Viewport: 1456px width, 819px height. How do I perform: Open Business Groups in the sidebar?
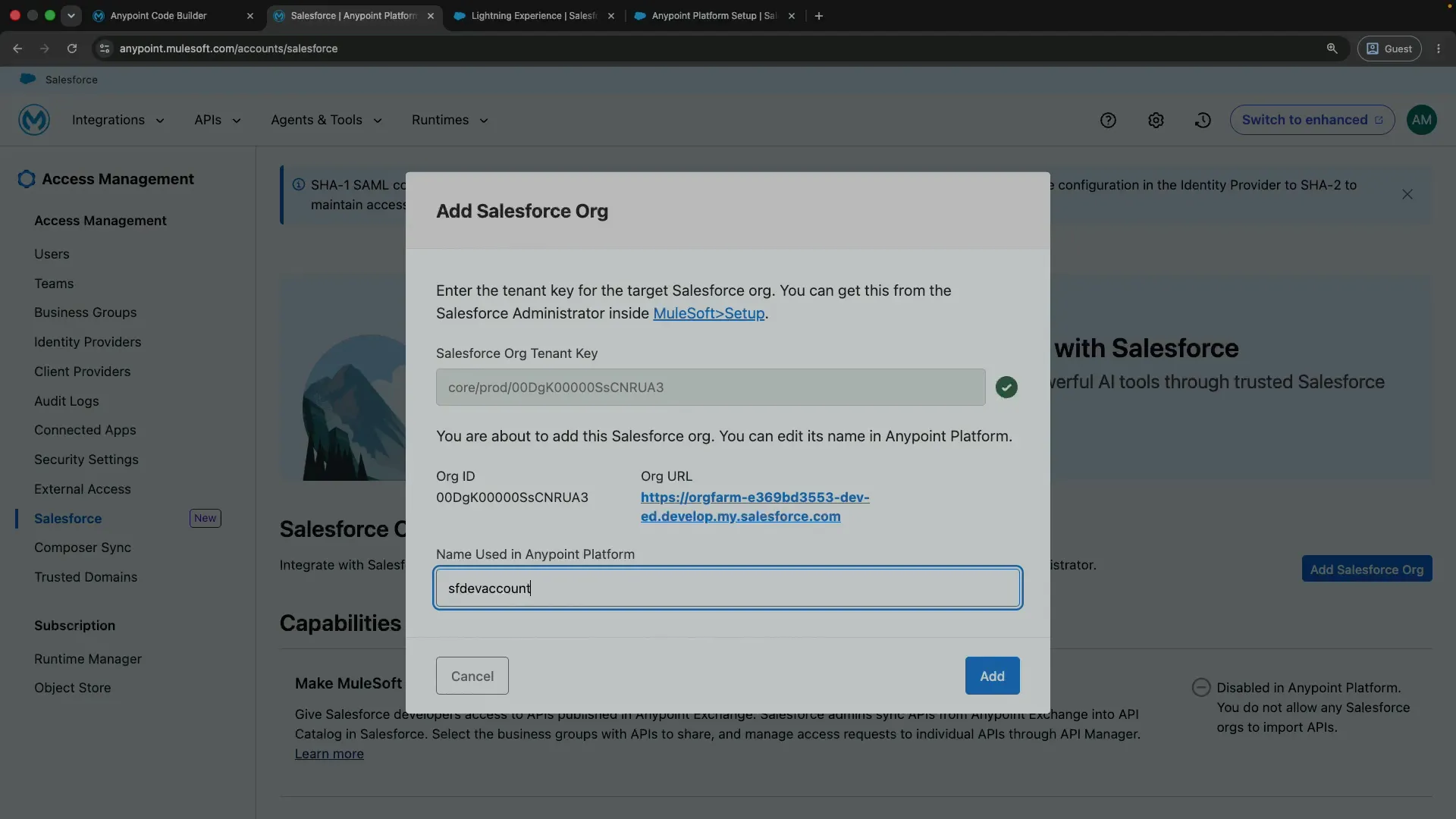[86, 312]
